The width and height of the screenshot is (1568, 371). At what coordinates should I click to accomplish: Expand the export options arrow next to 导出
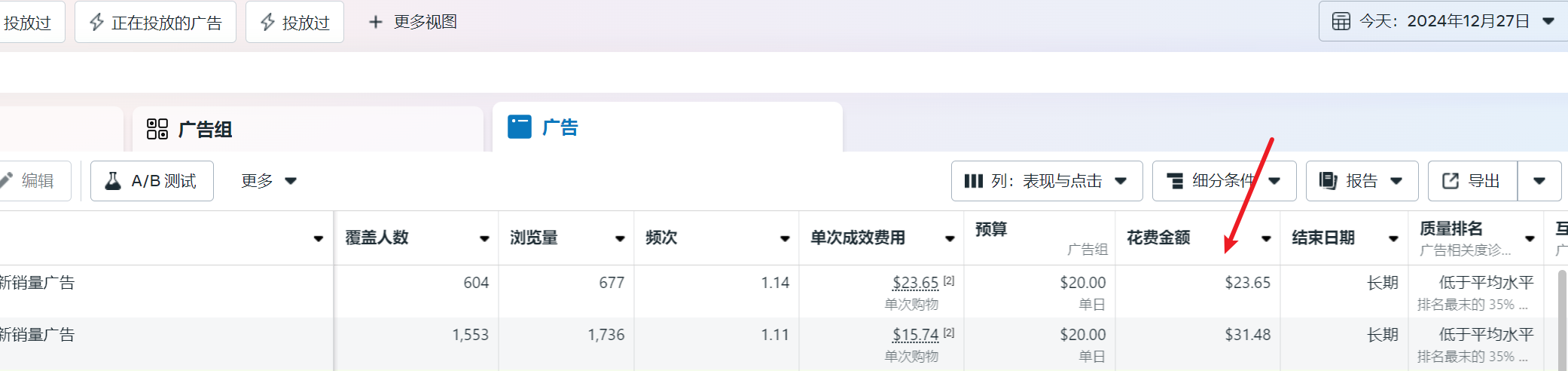[1539, 181]
